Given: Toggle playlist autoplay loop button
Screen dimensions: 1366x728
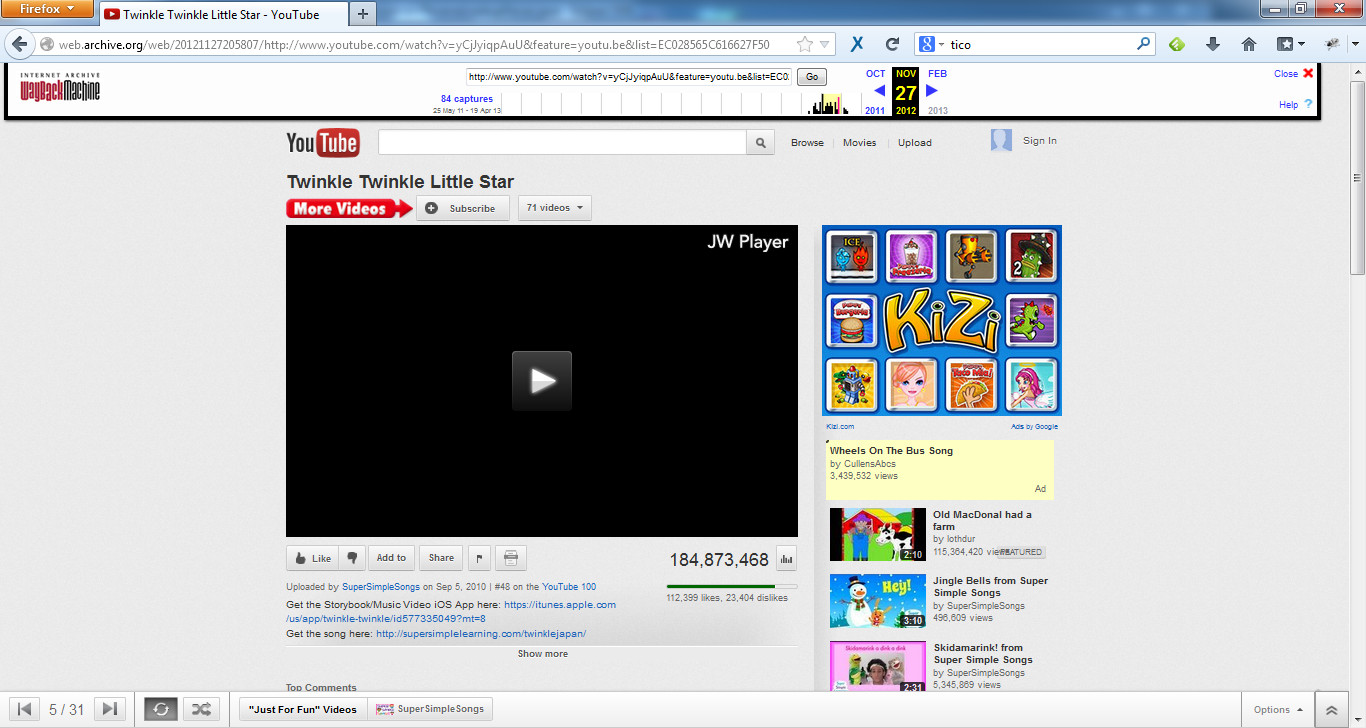Looking at the screenshot, I should [x=161, y=709].
